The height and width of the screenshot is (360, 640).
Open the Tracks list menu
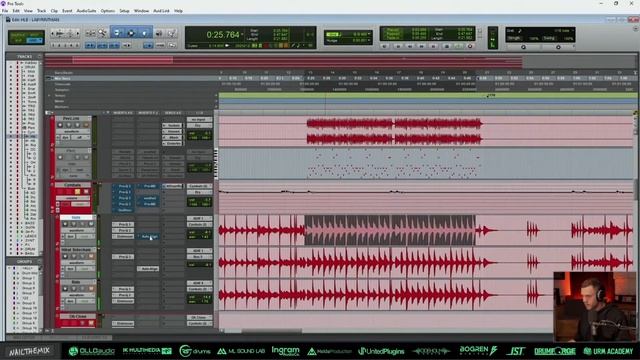(39, 56)
